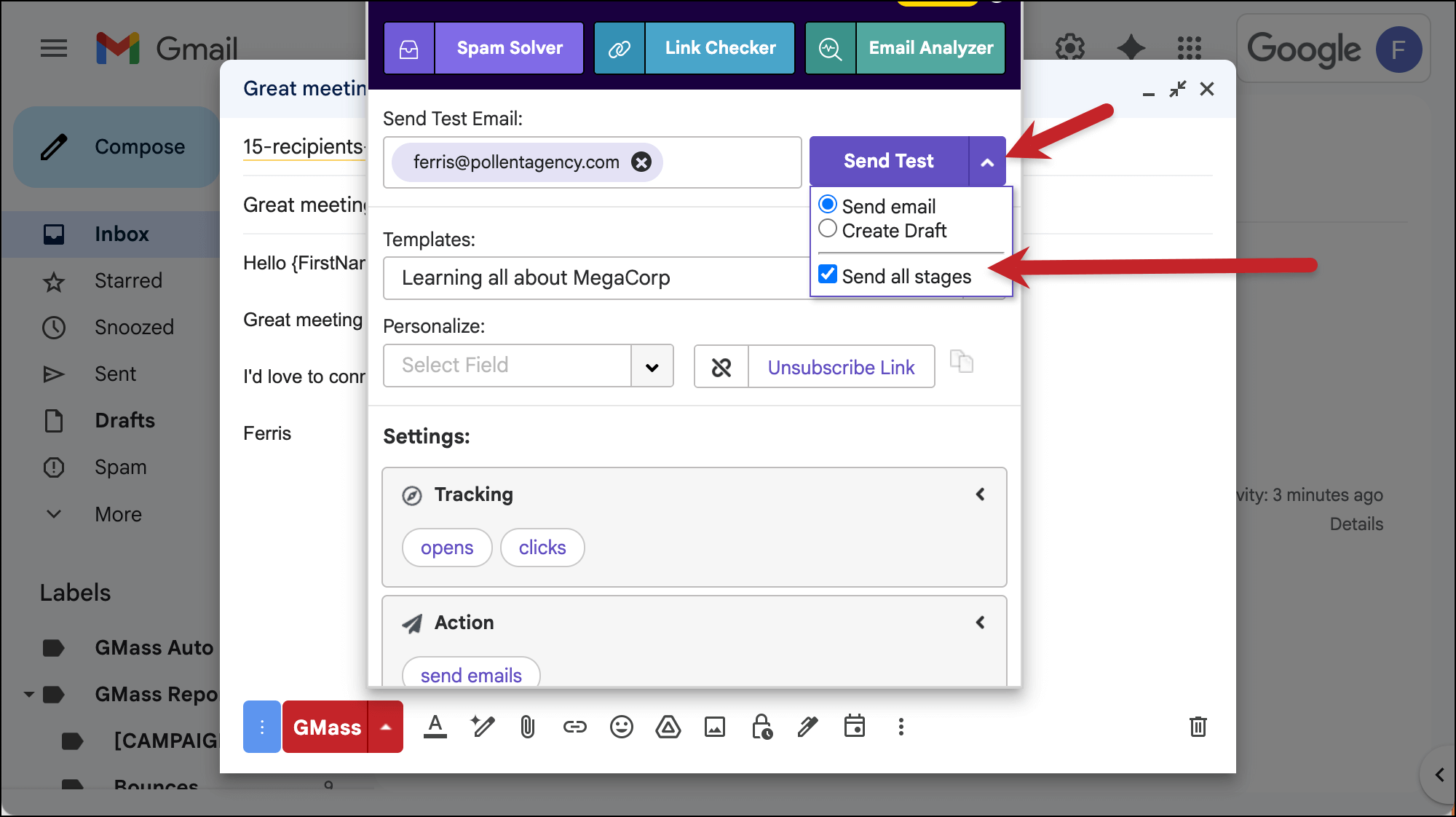Screen dimensions: 1456x817
Task: Click the Link Checker chain icon
Action: (620, 49)
